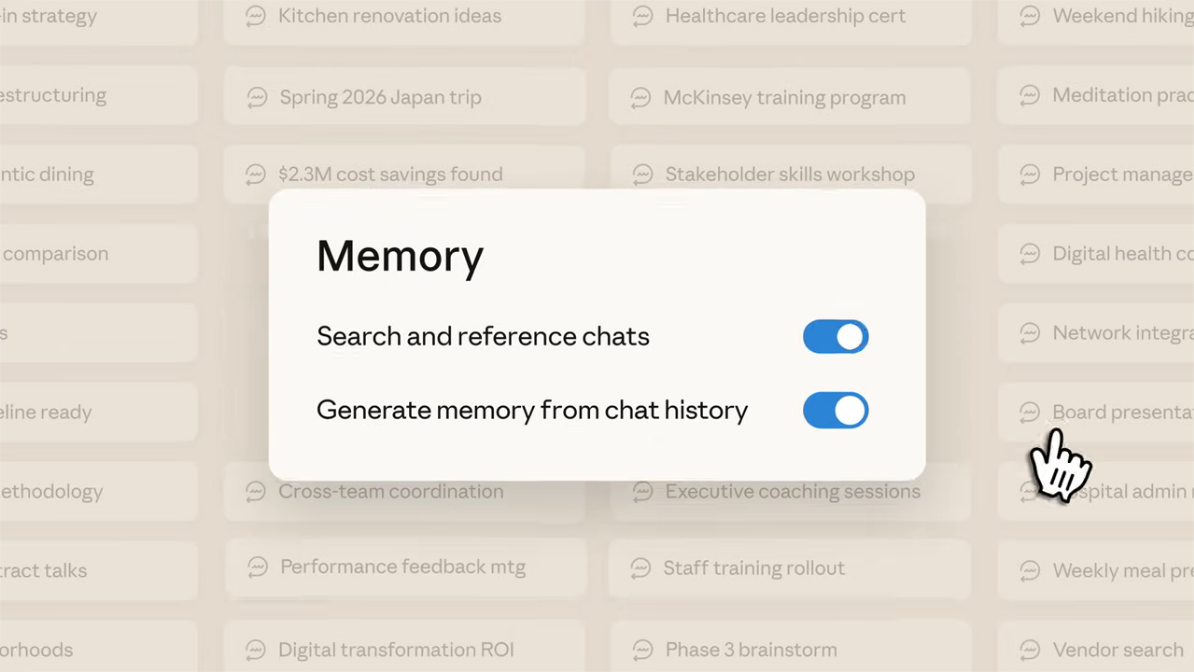This screenshot has height=672, width=1194.
Task: Click chat icon beside Vendor search
Action: tap(1030, 650)
